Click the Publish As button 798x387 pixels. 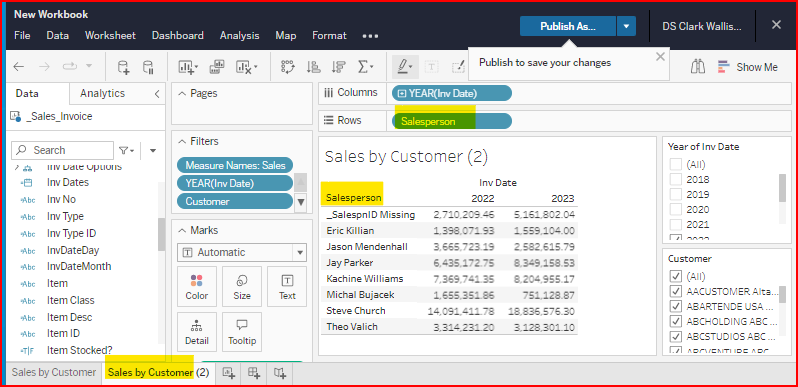click(x=568, y=26)
